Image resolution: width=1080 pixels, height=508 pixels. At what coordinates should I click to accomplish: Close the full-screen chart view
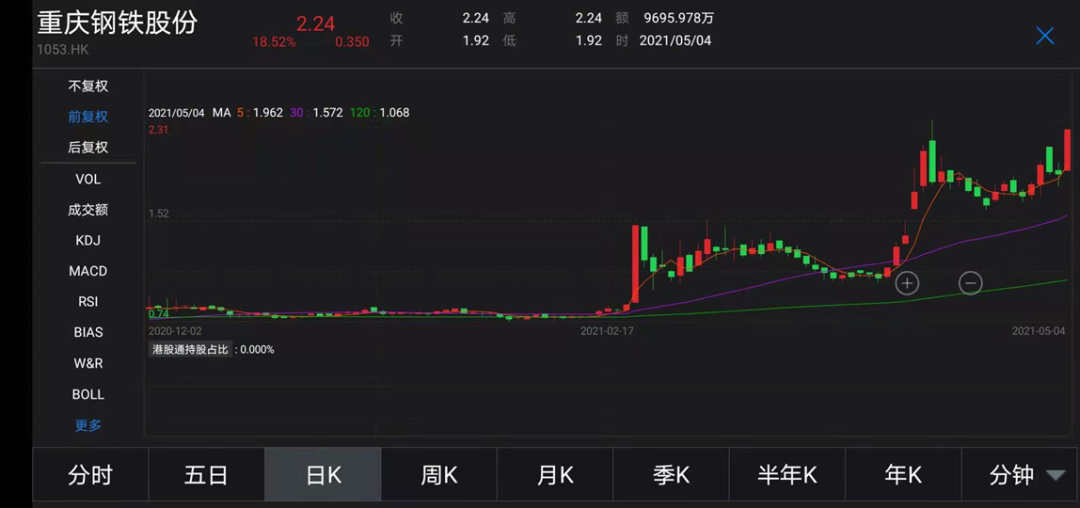point(1045,36)
